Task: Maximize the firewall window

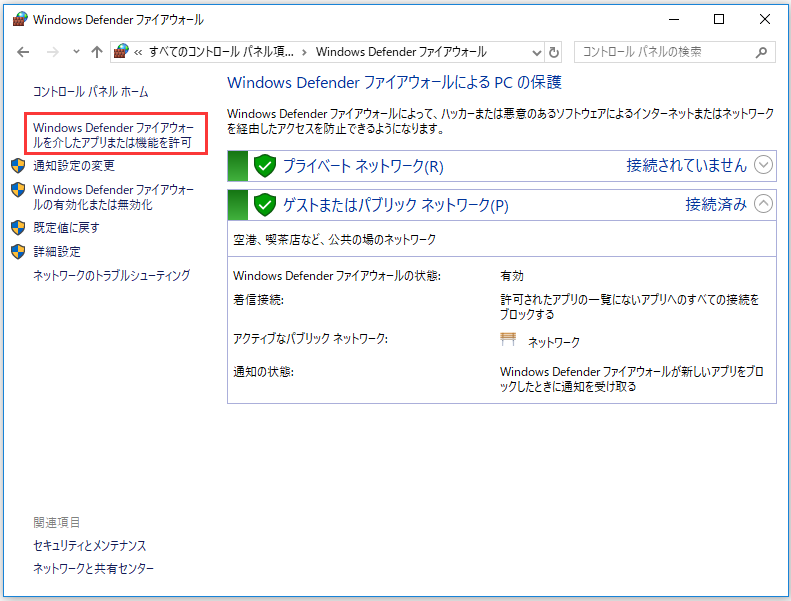Action: pyautogui.click(x=719, y=19)
